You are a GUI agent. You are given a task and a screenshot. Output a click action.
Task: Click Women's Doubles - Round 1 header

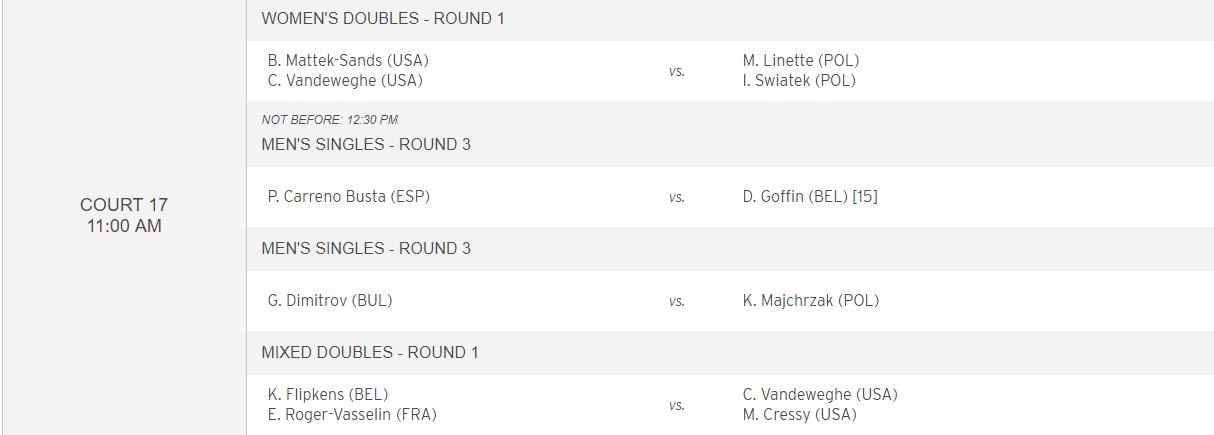[383, 18]
